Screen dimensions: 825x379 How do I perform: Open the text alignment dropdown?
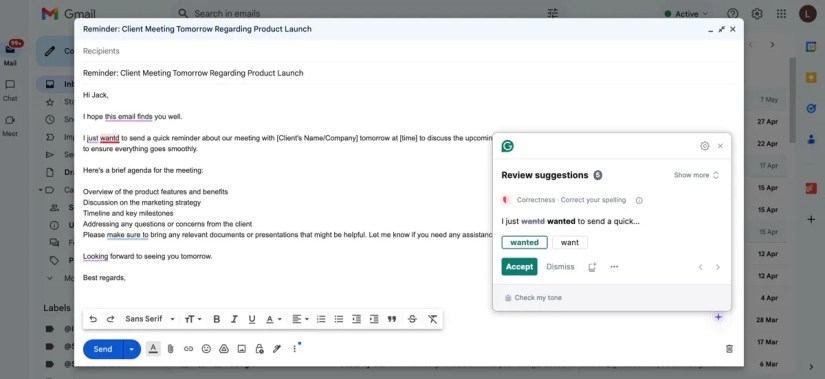pyautogui.click(x=300, y=319)
